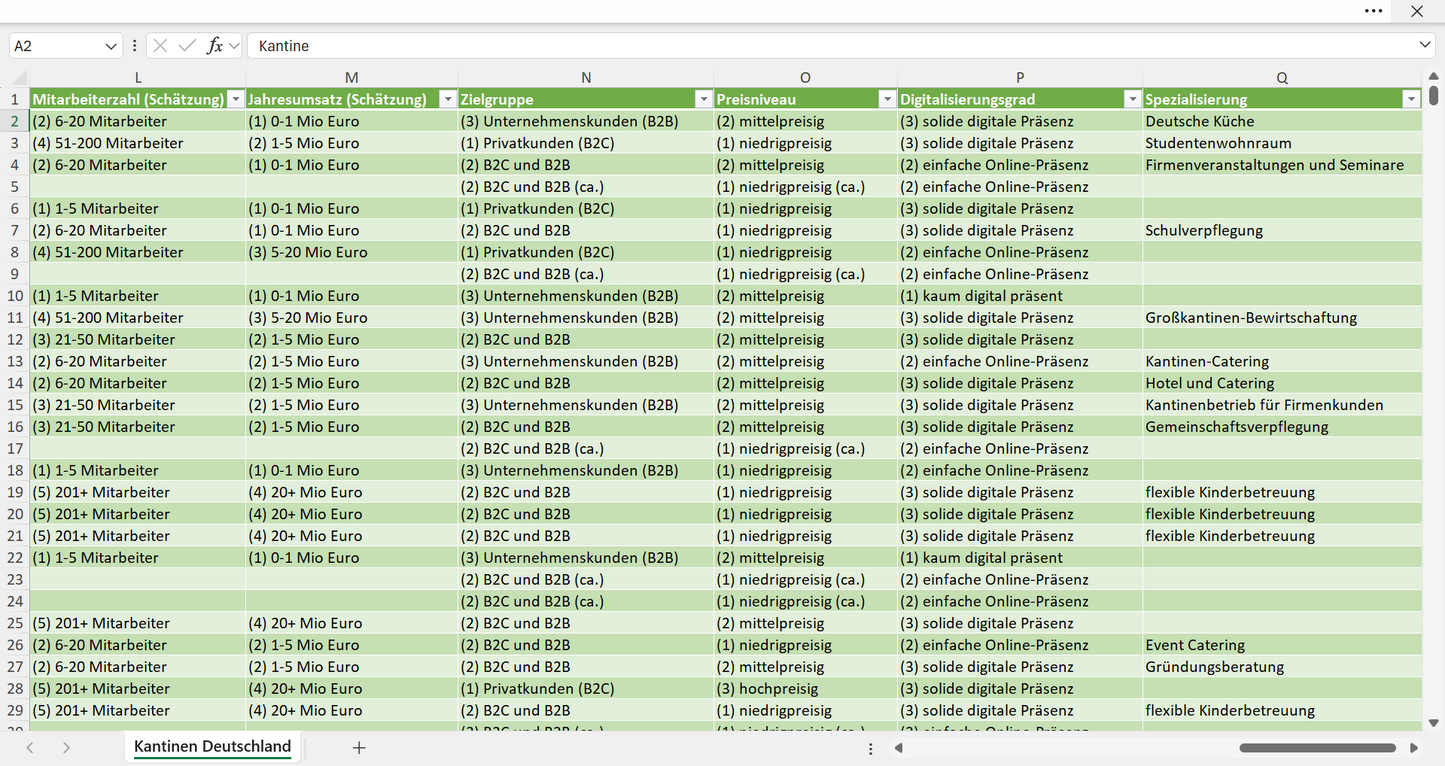Select cell Großkantinen-Bewirtschaftung
The image size is (1445, 766).
[x=1282, y=318]
